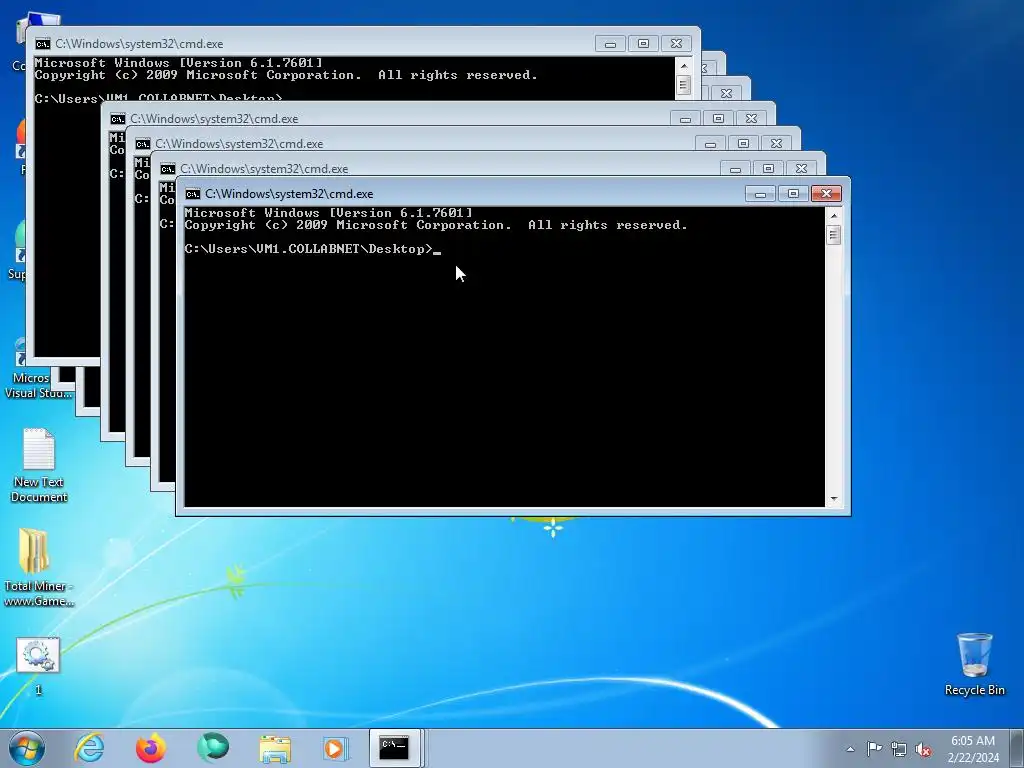The width and height of the screenshot is (1024, 768).
Task: Maximize the frontmost cmd.exe window
Action: click(793, 193)
